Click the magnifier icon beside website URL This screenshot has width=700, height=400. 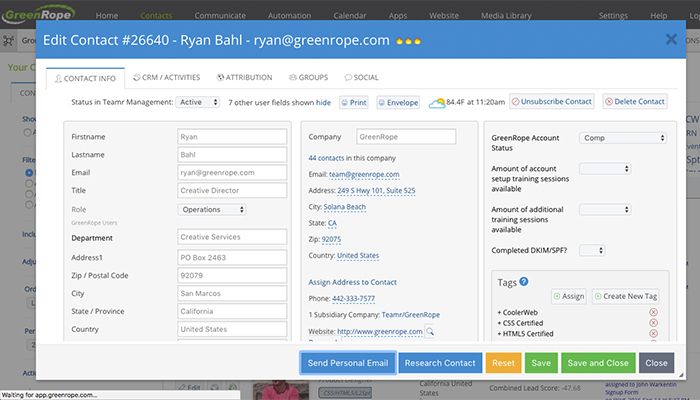point(431,331)
